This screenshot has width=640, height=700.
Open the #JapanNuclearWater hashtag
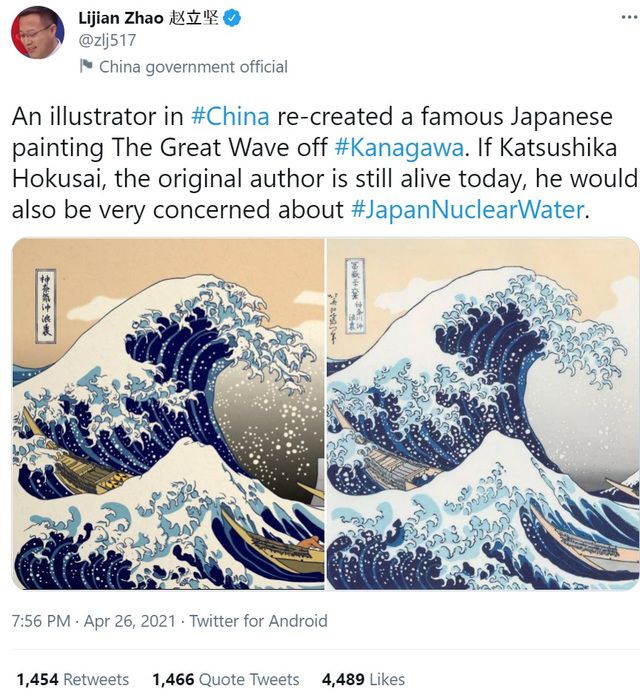pos(467,209)
